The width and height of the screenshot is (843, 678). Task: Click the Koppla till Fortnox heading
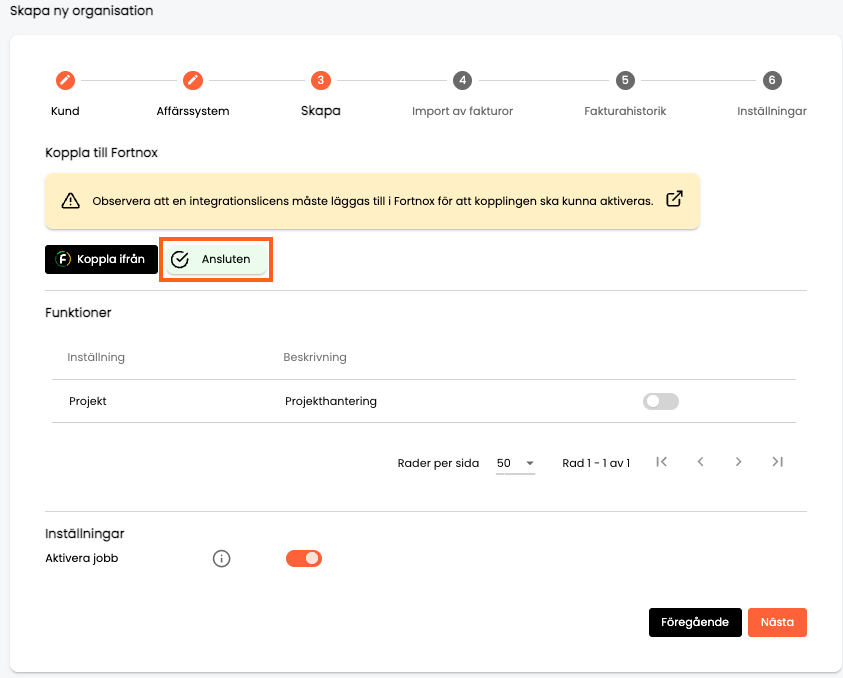click(x=102, y=153)
